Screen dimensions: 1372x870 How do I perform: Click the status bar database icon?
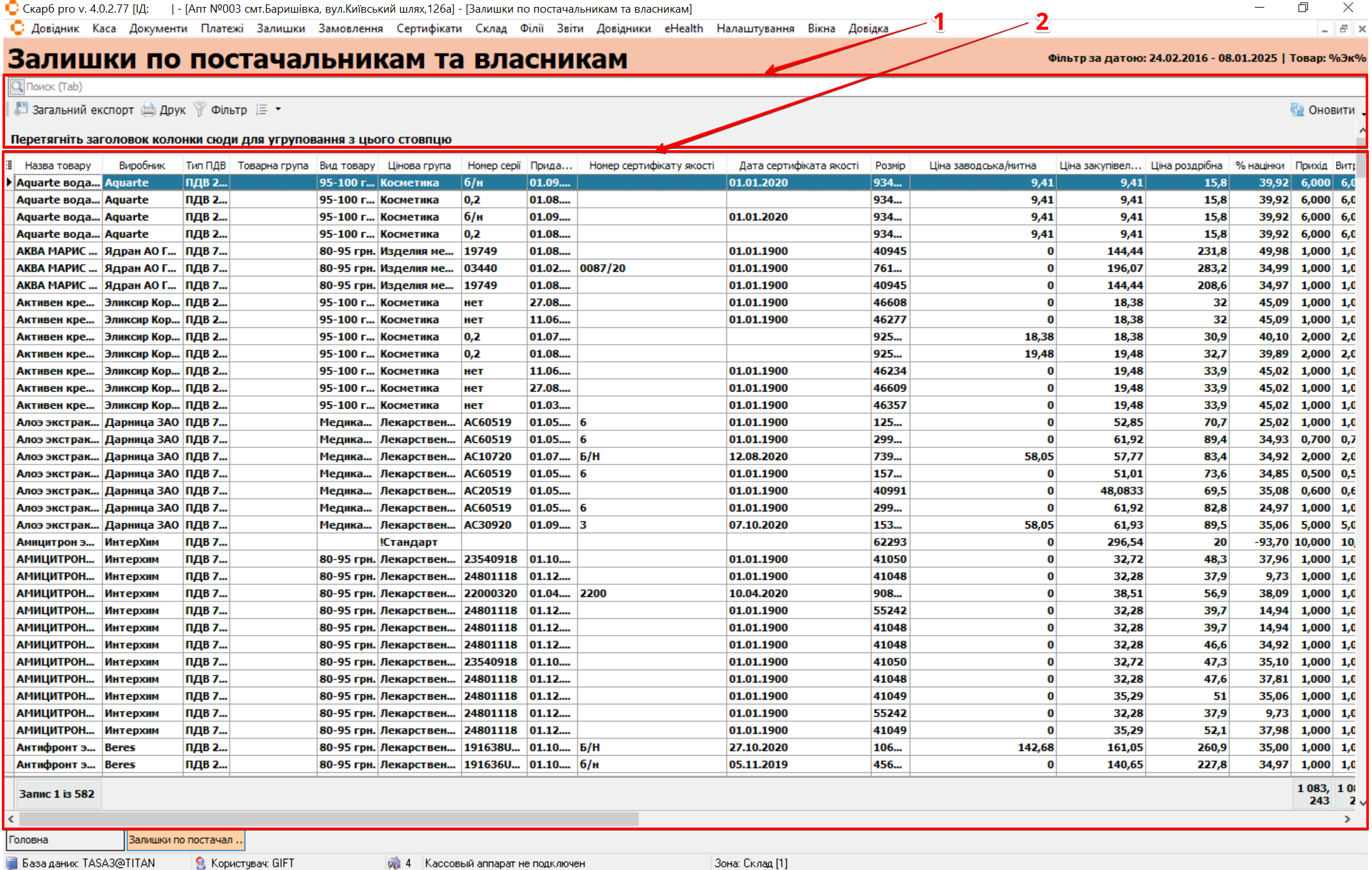click(11, 862)
